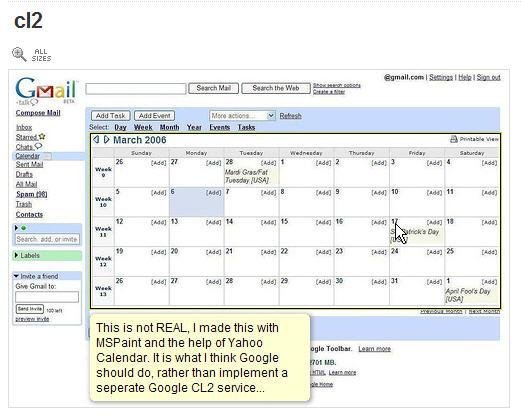Viewport: 521px width, 418px height.
Task: Open the Chats folder
Action: (x=24, y=147)
